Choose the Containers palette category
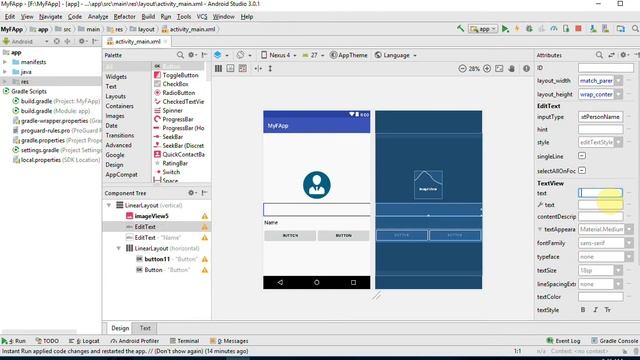The width and height of the screenshot is (640, 360). click(x=119, y=106)
